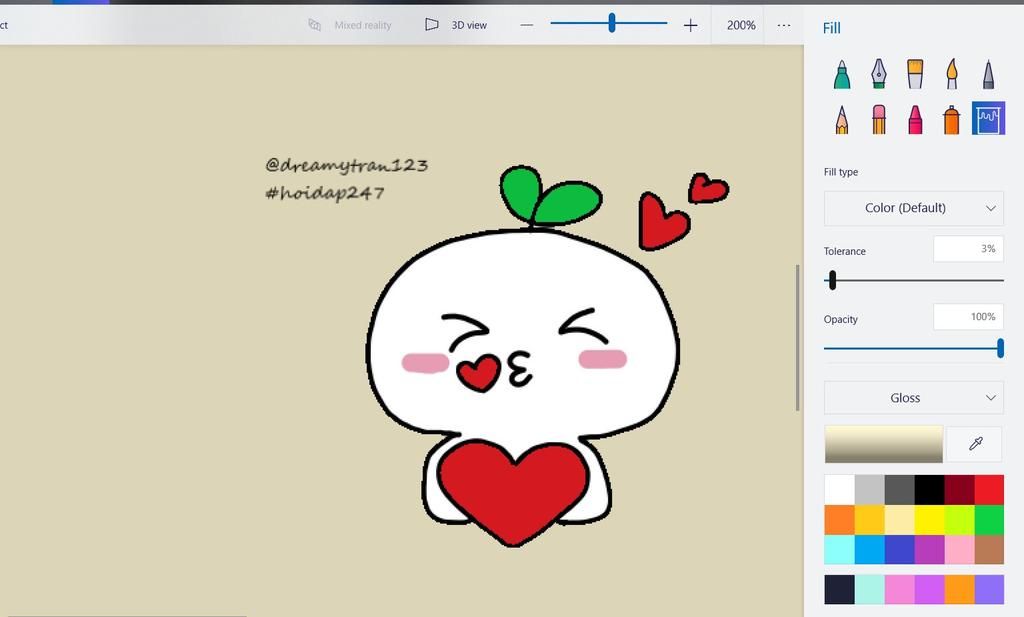Pick the sky blue color swatch

point(869,550)
